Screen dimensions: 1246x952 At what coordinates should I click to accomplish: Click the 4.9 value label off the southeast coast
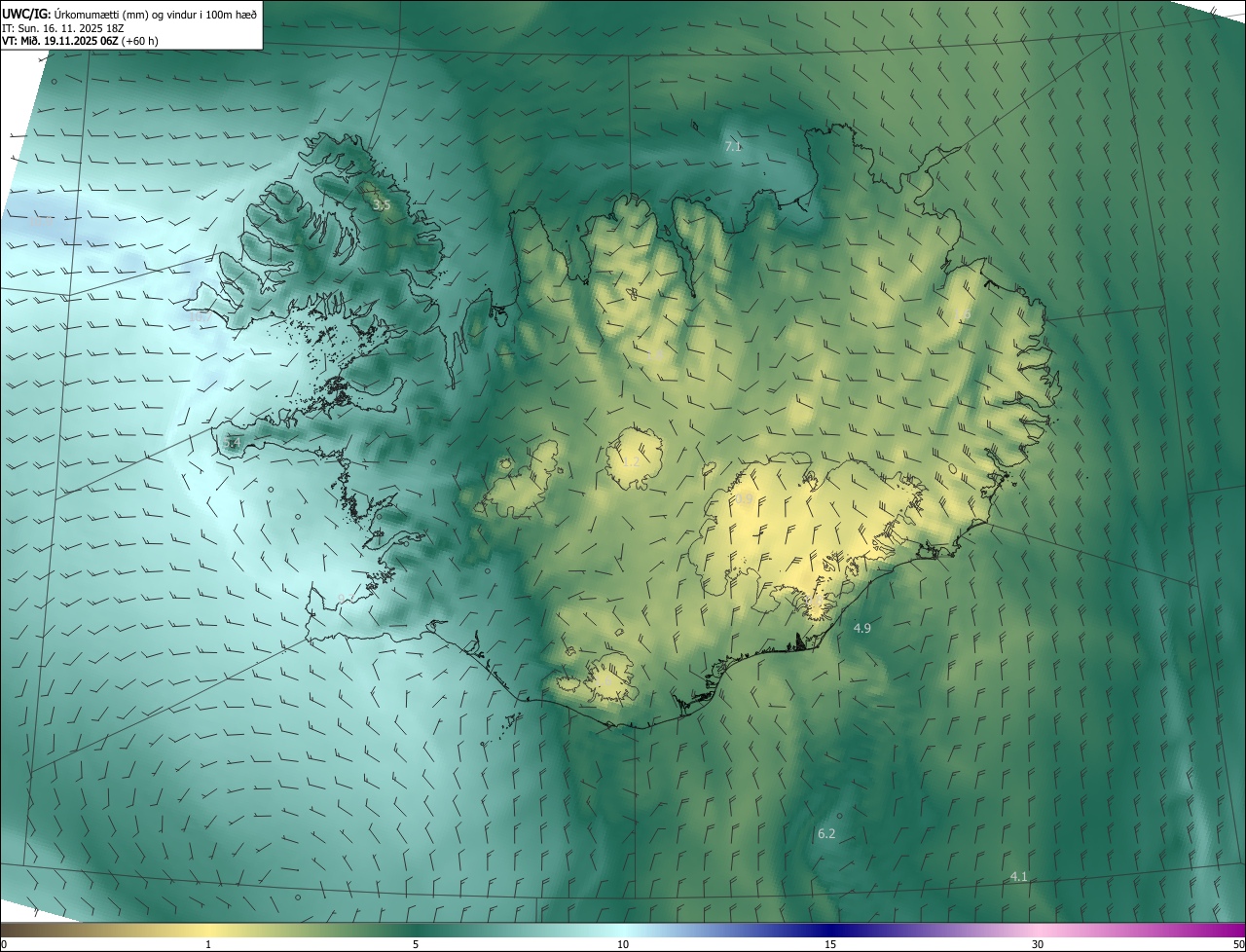click(862, 629)
